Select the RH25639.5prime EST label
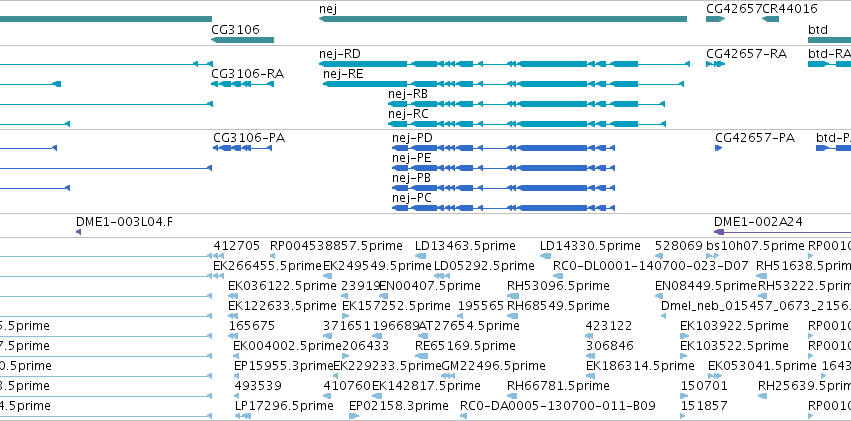 804,386
